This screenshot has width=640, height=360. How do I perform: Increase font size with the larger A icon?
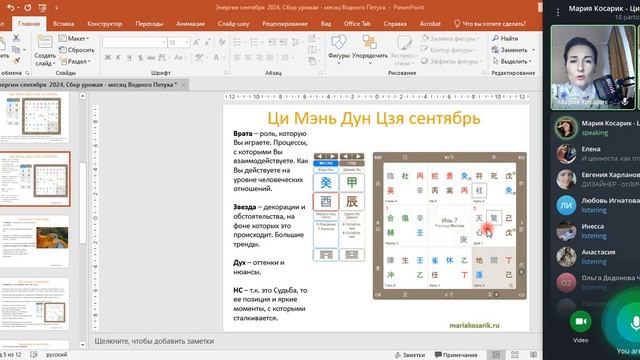click(196, 42)
